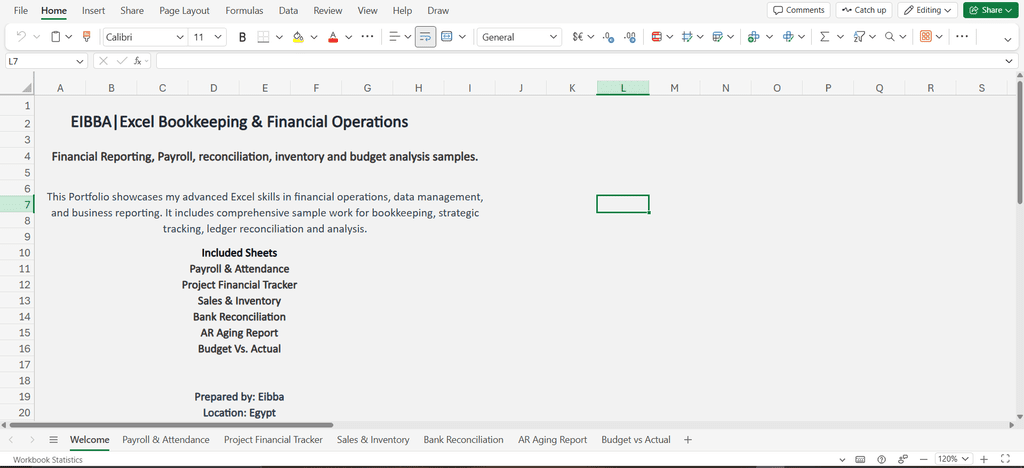Open more font options ellipsis

click(368, 37)
